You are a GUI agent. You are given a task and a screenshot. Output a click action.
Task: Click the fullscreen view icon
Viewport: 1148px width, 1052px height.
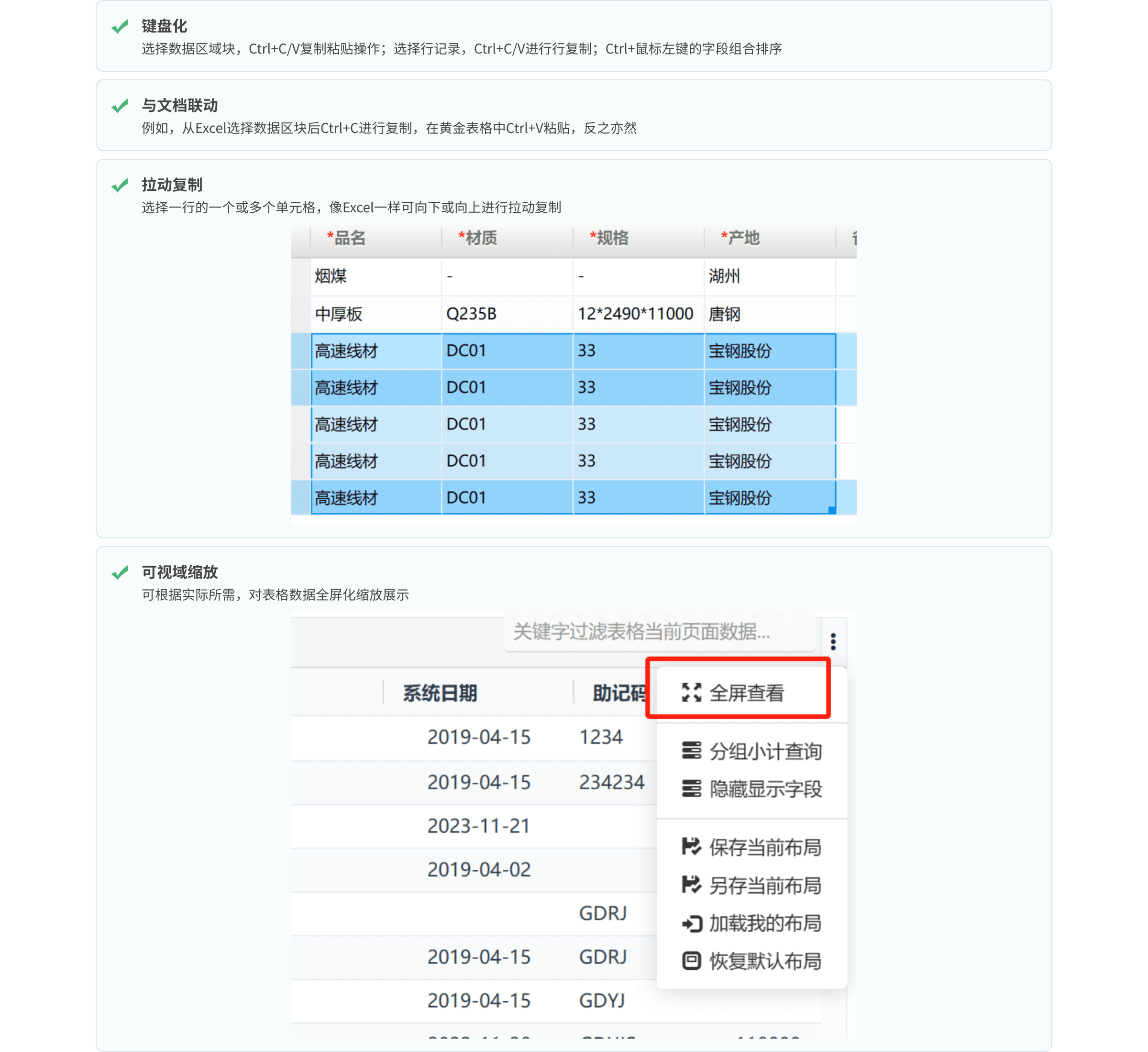point(691,693)
